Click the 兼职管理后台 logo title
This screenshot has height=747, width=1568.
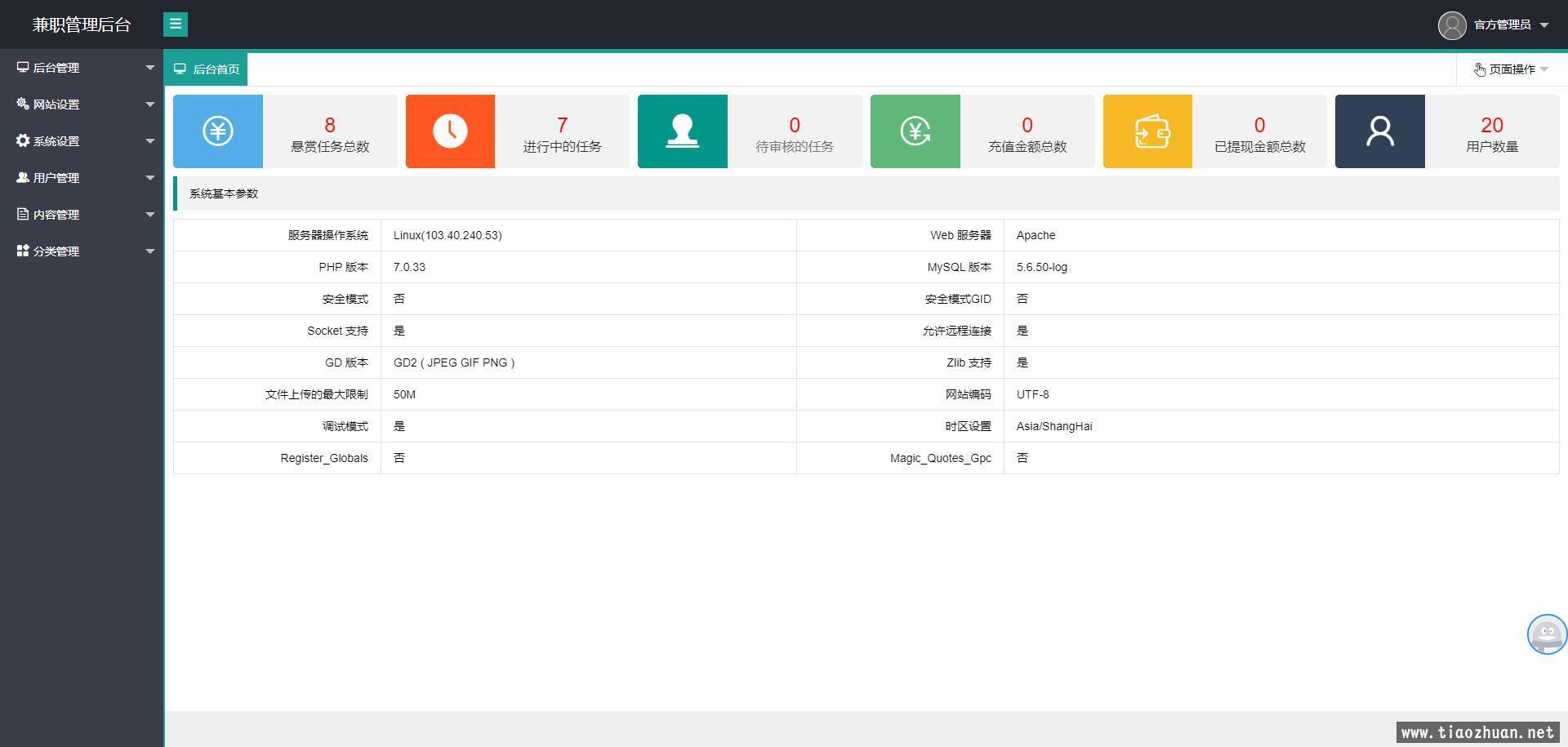(82, 25)
